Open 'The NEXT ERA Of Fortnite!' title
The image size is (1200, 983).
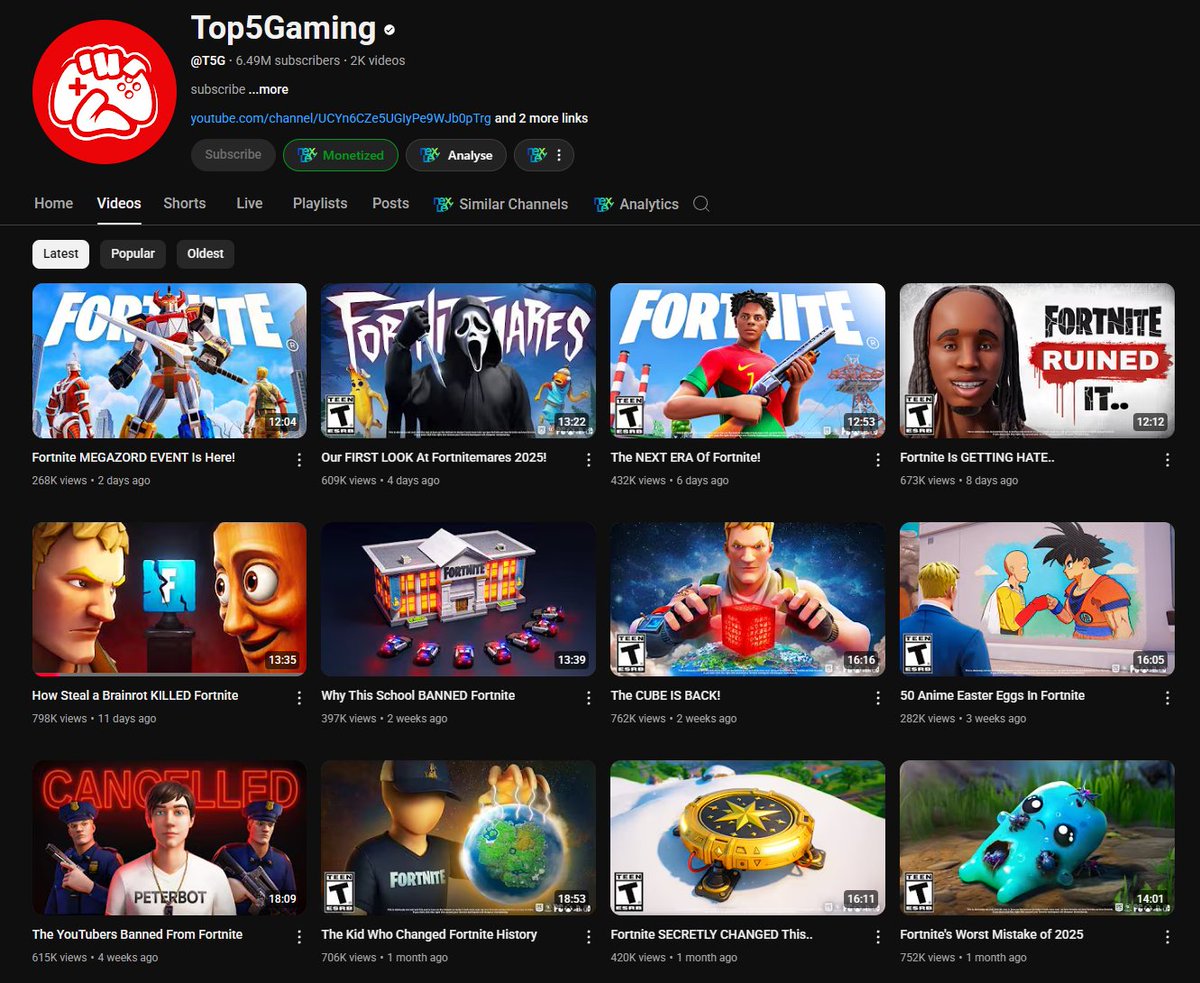click(x=686, y=457)
